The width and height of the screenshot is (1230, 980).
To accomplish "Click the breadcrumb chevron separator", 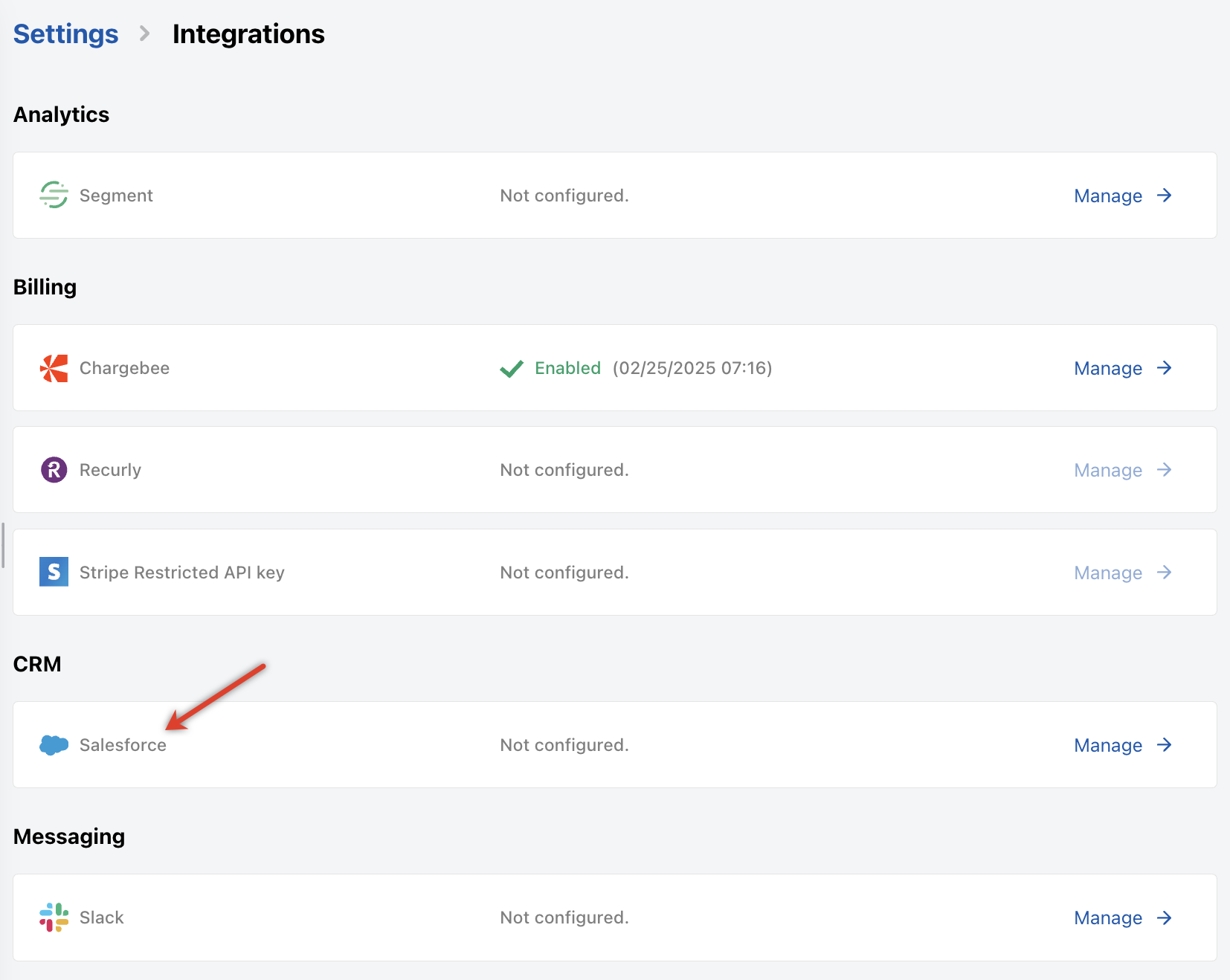I will point(145,34).
